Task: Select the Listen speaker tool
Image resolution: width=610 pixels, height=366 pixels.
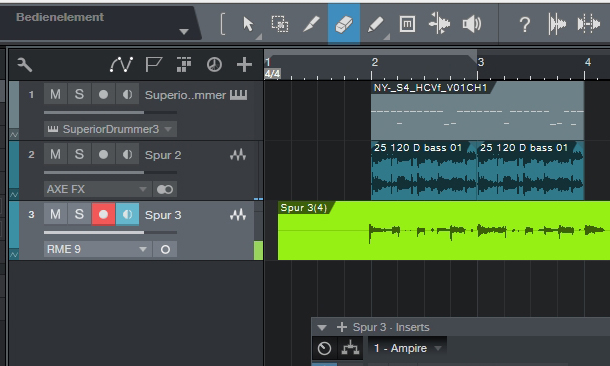Action: pos(472,24)
